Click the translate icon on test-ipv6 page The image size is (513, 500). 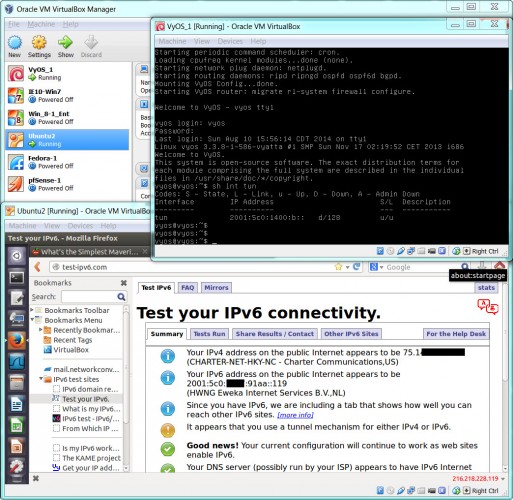pos(487,306)
